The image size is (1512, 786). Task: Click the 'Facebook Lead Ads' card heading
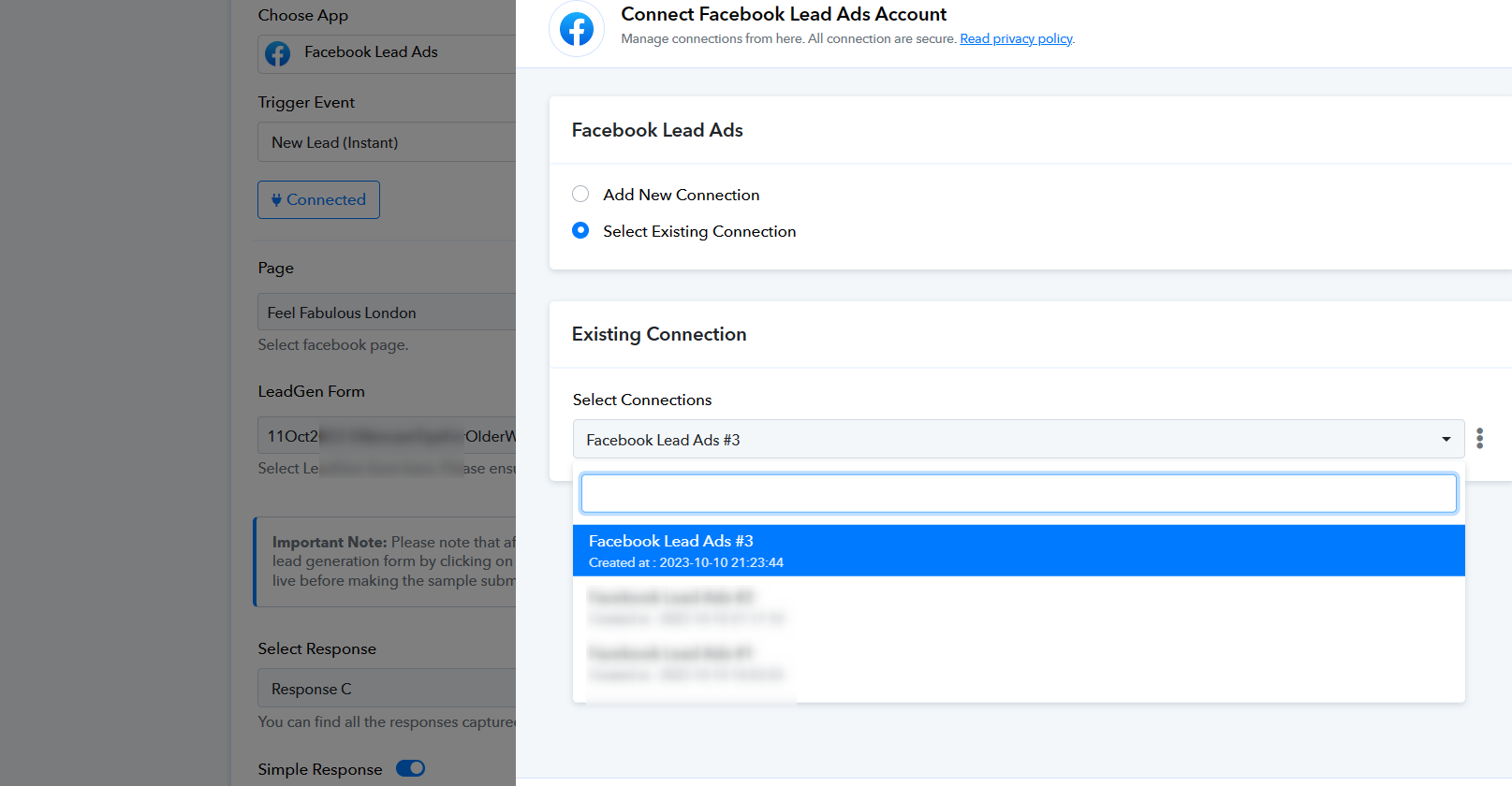coord(657,130)
